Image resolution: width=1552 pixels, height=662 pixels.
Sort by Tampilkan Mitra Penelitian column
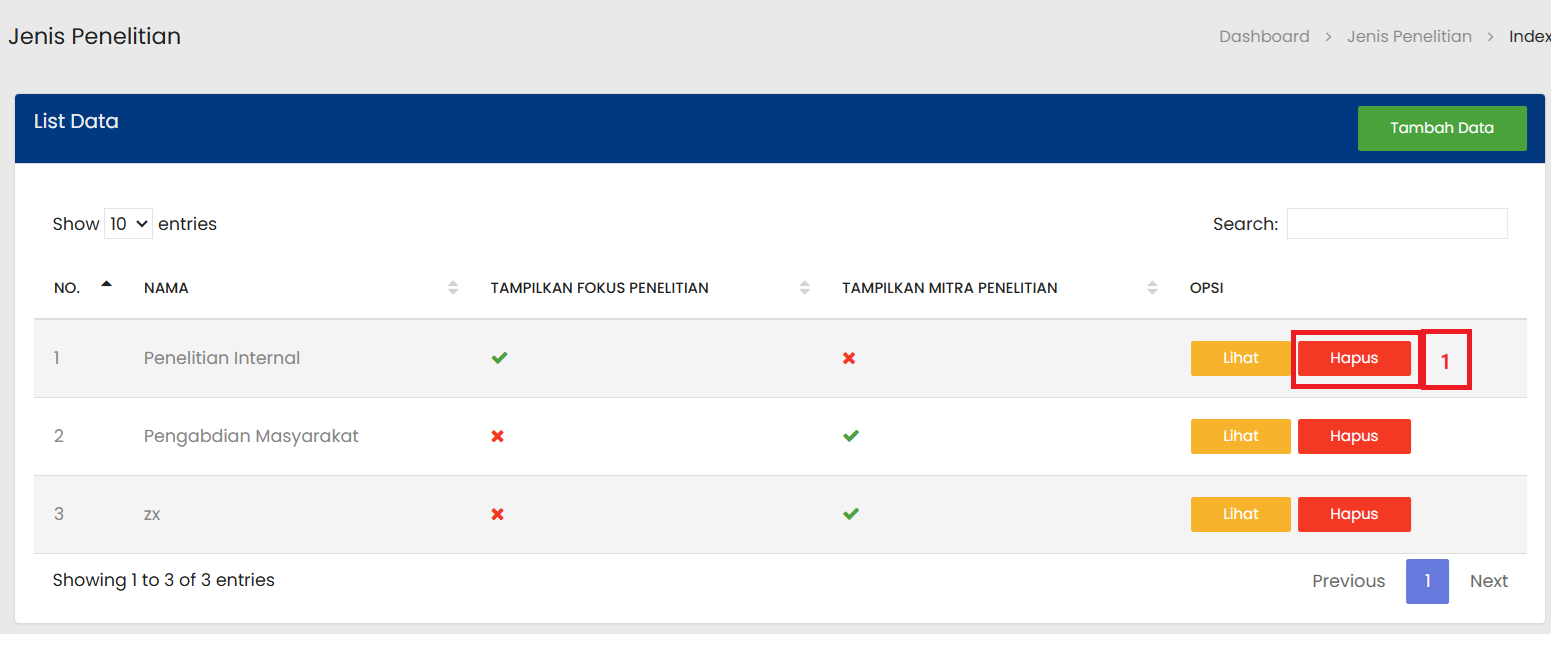tap(998, 288)
